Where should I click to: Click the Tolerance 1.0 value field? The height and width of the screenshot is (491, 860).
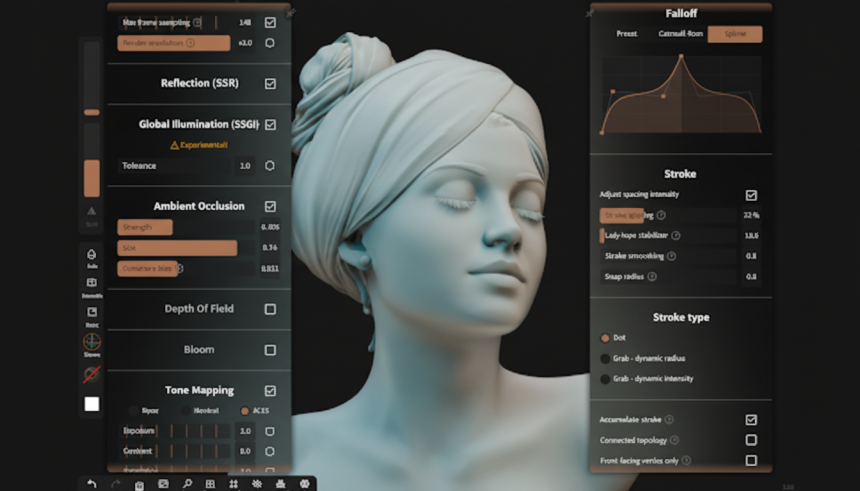[x=245, y=166]
